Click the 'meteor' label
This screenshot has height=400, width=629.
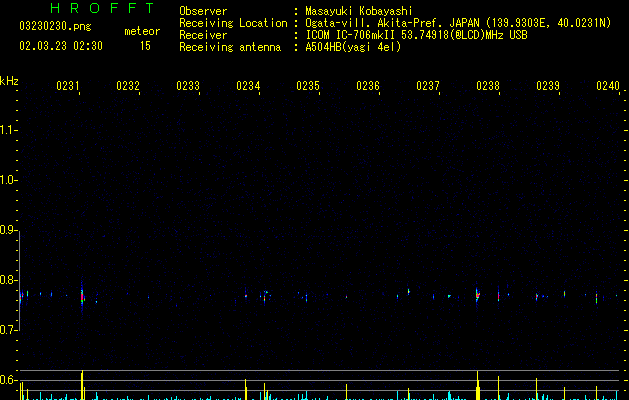pos(142,31)
